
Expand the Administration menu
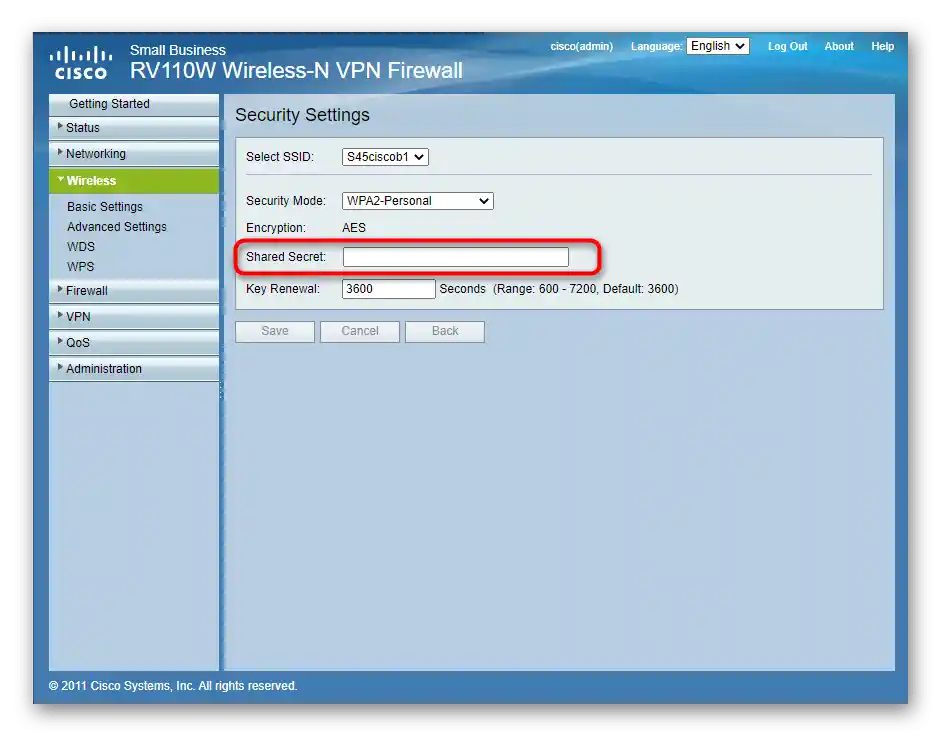click(x=134, y=369)
